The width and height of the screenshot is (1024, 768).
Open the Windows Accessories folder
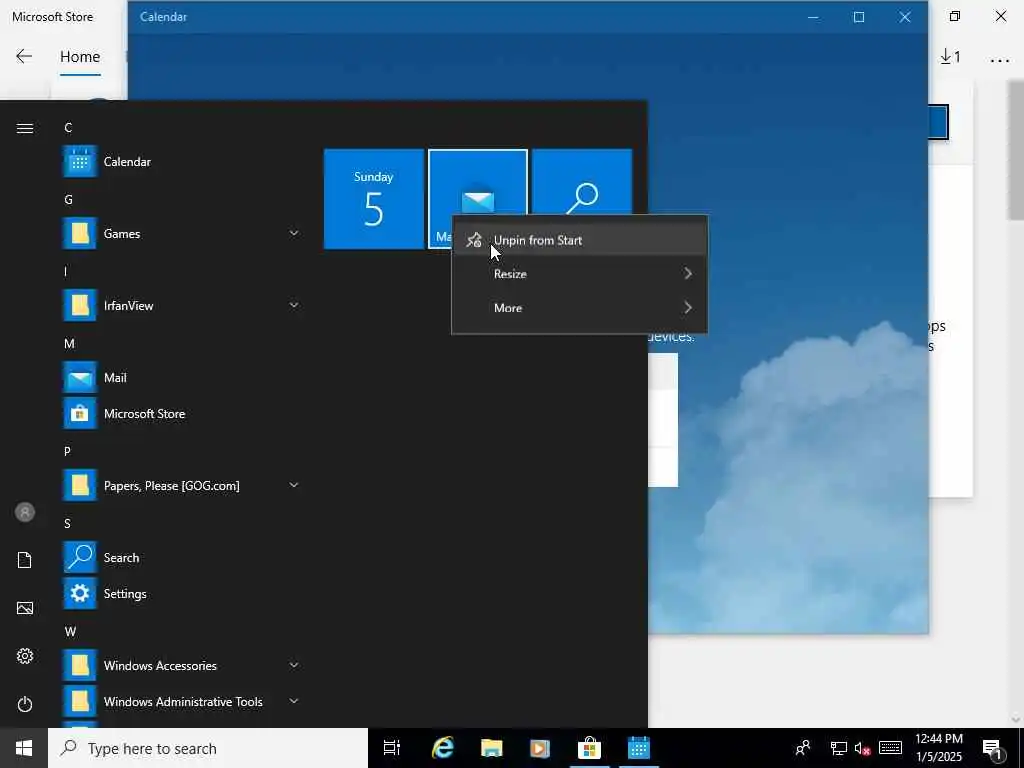pyautogui.click(x=182, y=665)
